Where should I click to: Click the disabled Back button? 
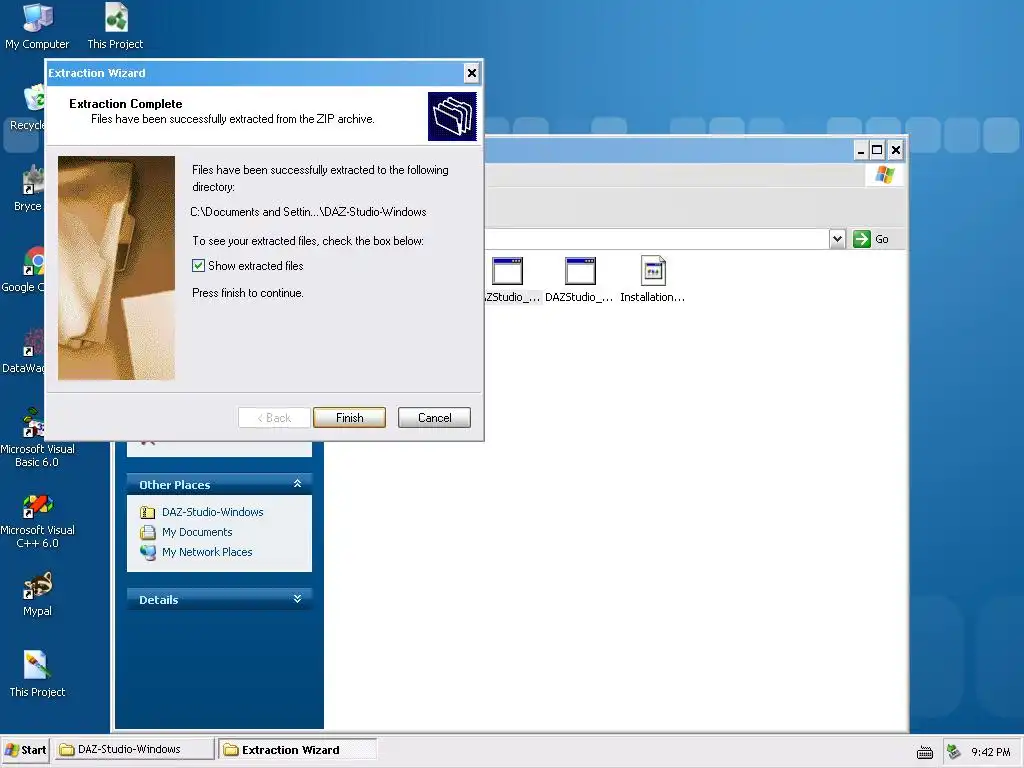tap(274, 418)
